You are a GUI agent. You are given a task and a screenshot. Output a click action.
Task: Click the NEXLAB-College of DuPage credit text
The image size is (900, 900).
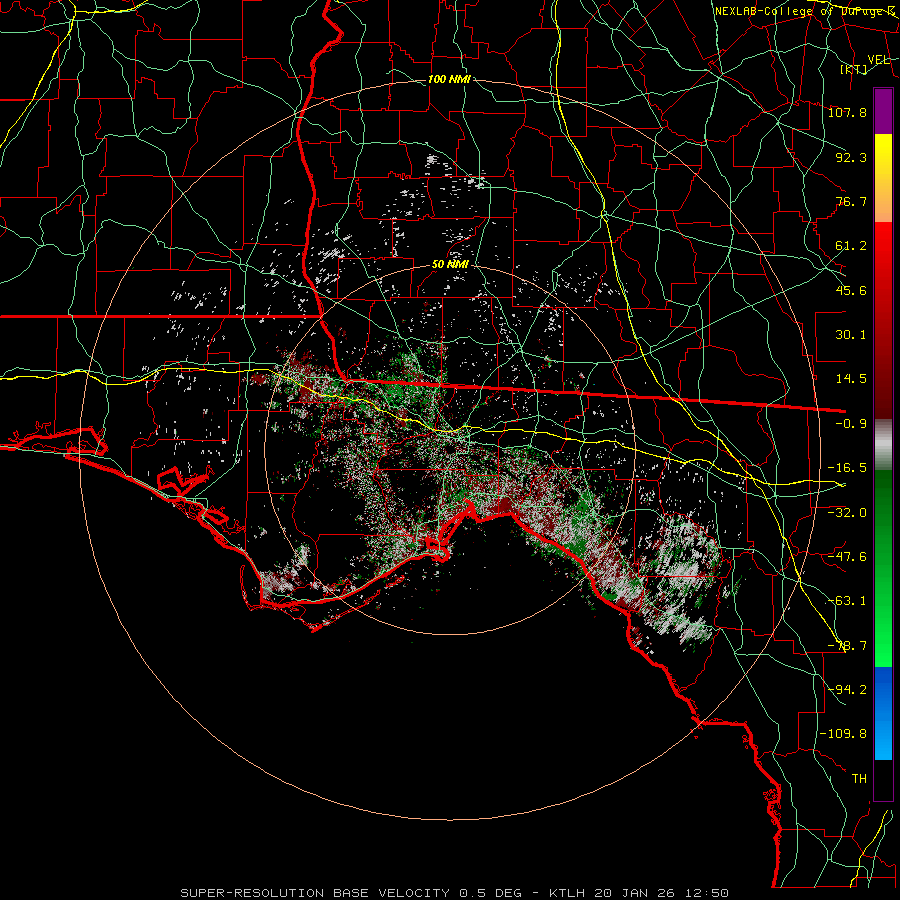coord(804,11)
